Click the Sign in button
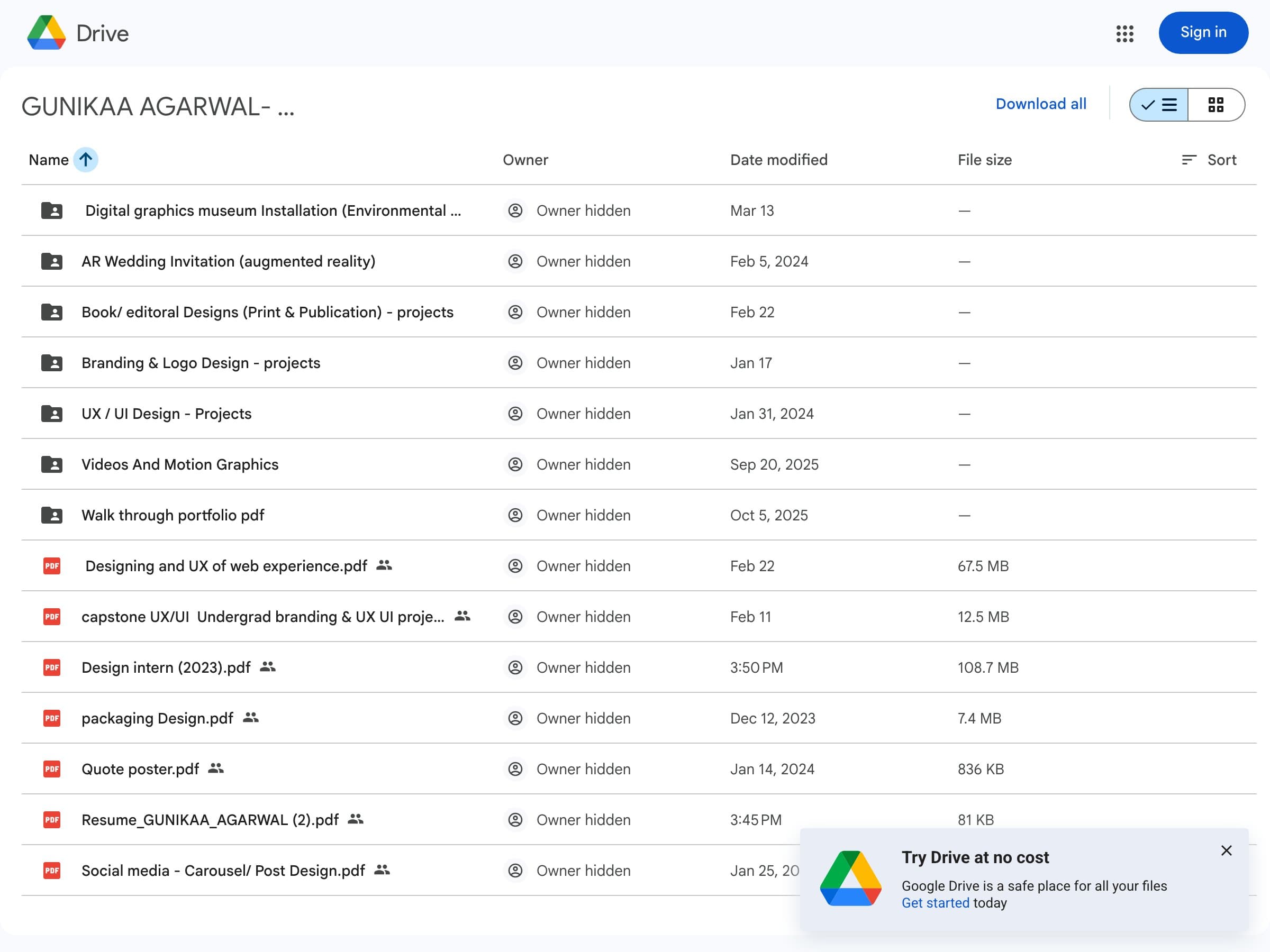 pyautogui.click(x=1203, y=33)
